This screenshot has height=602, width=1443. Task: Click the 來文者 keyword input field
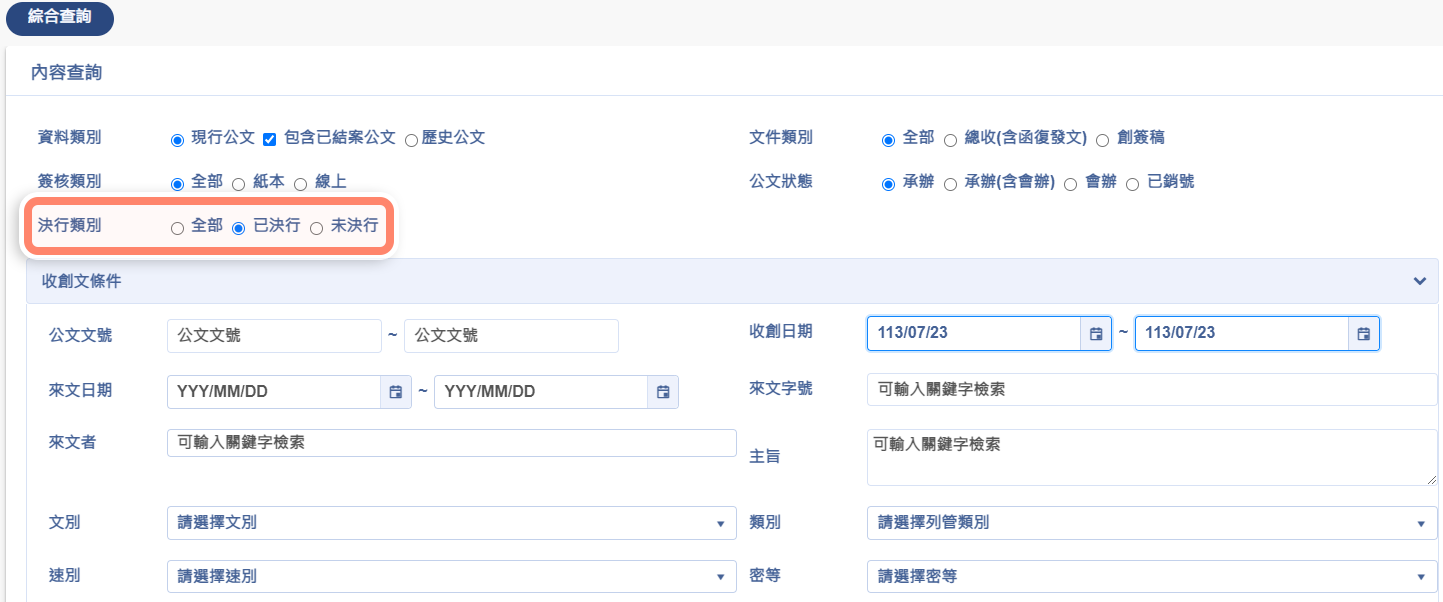coord(451,443)
